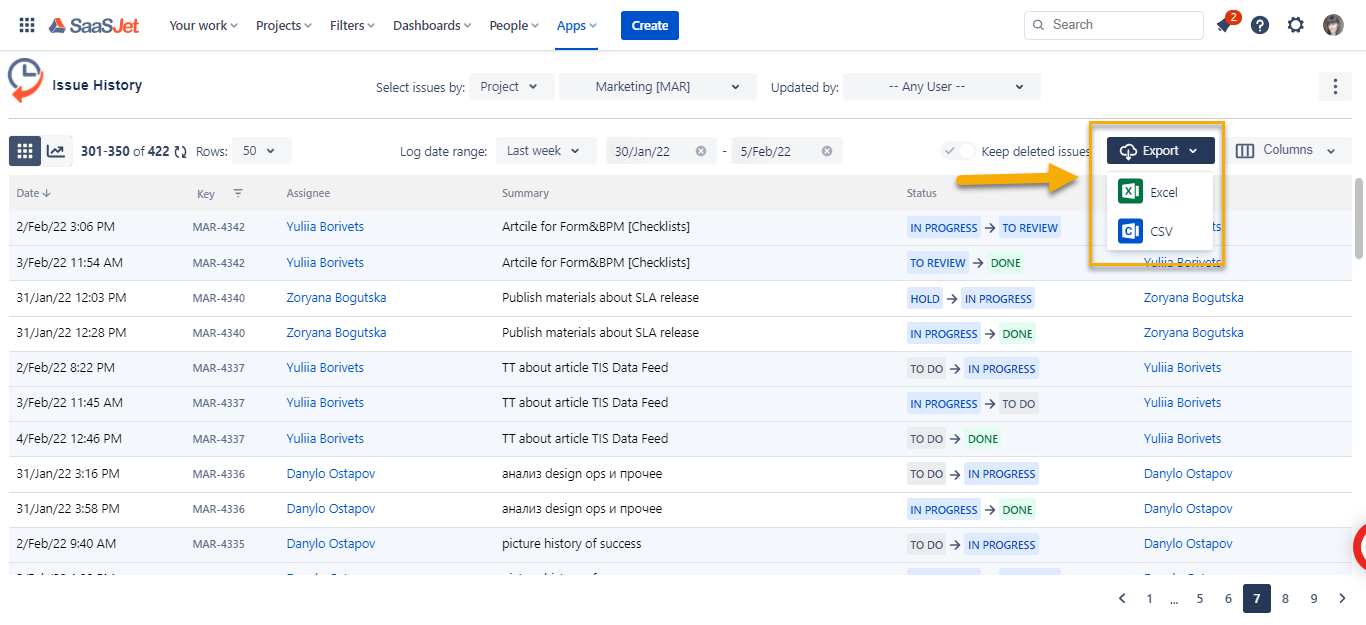Clear the 30/Jan/22 start date
The height and width of the screenshot is (625, 1366).
click(x=701, y=151)
